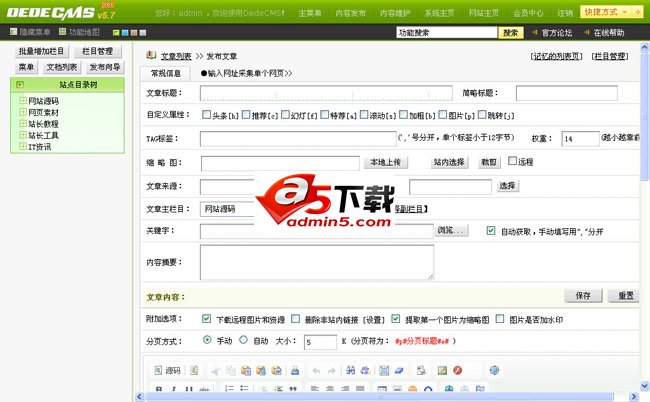Click the new page template icon beside 源码
Viewport: 650px width, 402px height.
194,371
